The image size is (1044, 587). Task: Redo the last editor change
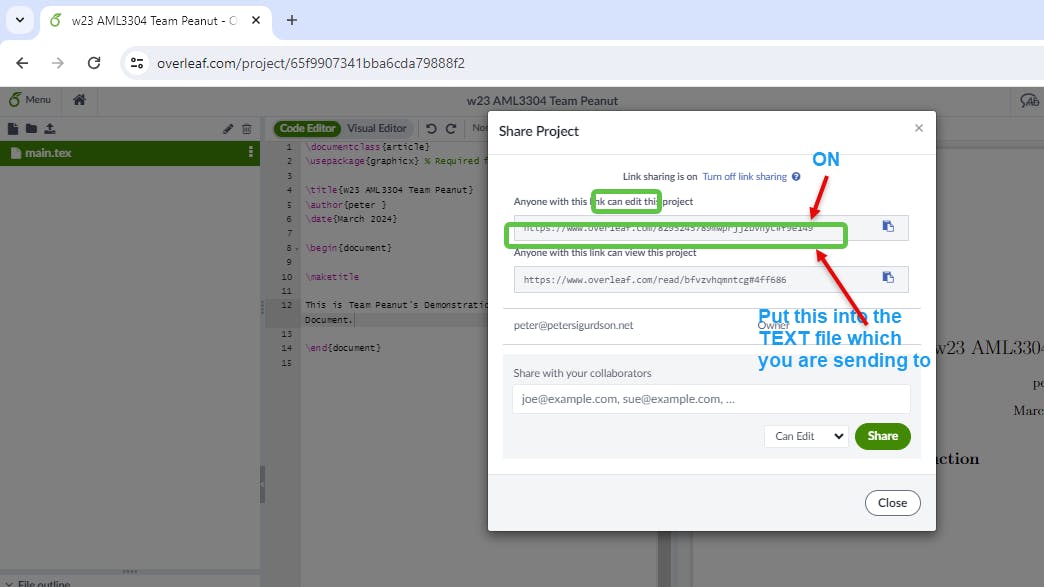coord(451,128)
